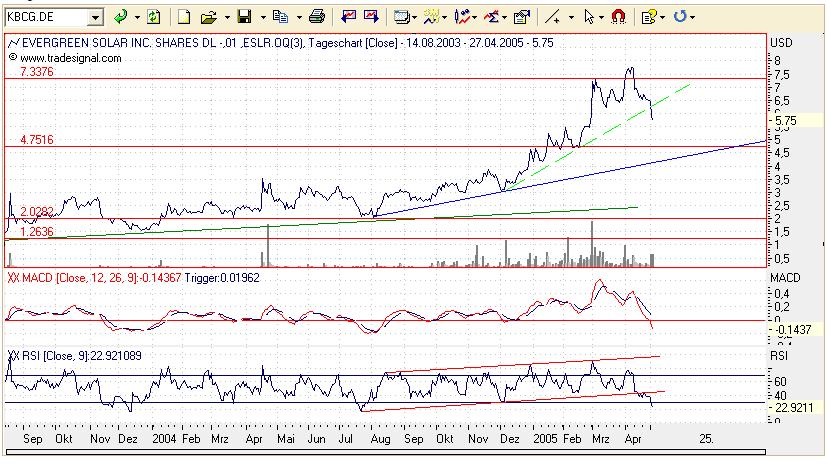Open the KBCG.DE symbol dropdown
Viewport: 827px width, 464px height.
coord(95,17)
